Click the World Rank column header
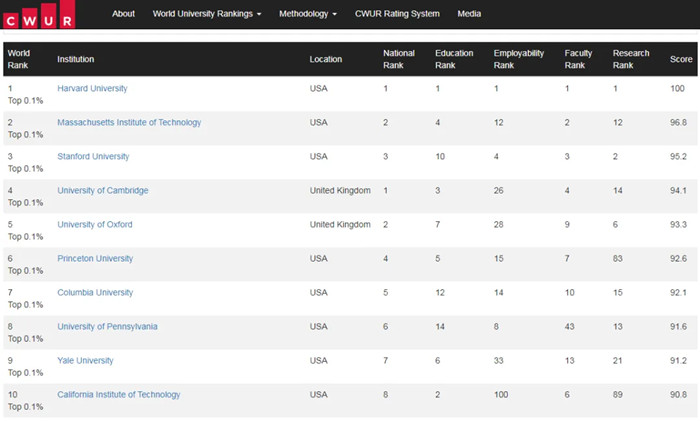700x421 pixels. [19, 59]
